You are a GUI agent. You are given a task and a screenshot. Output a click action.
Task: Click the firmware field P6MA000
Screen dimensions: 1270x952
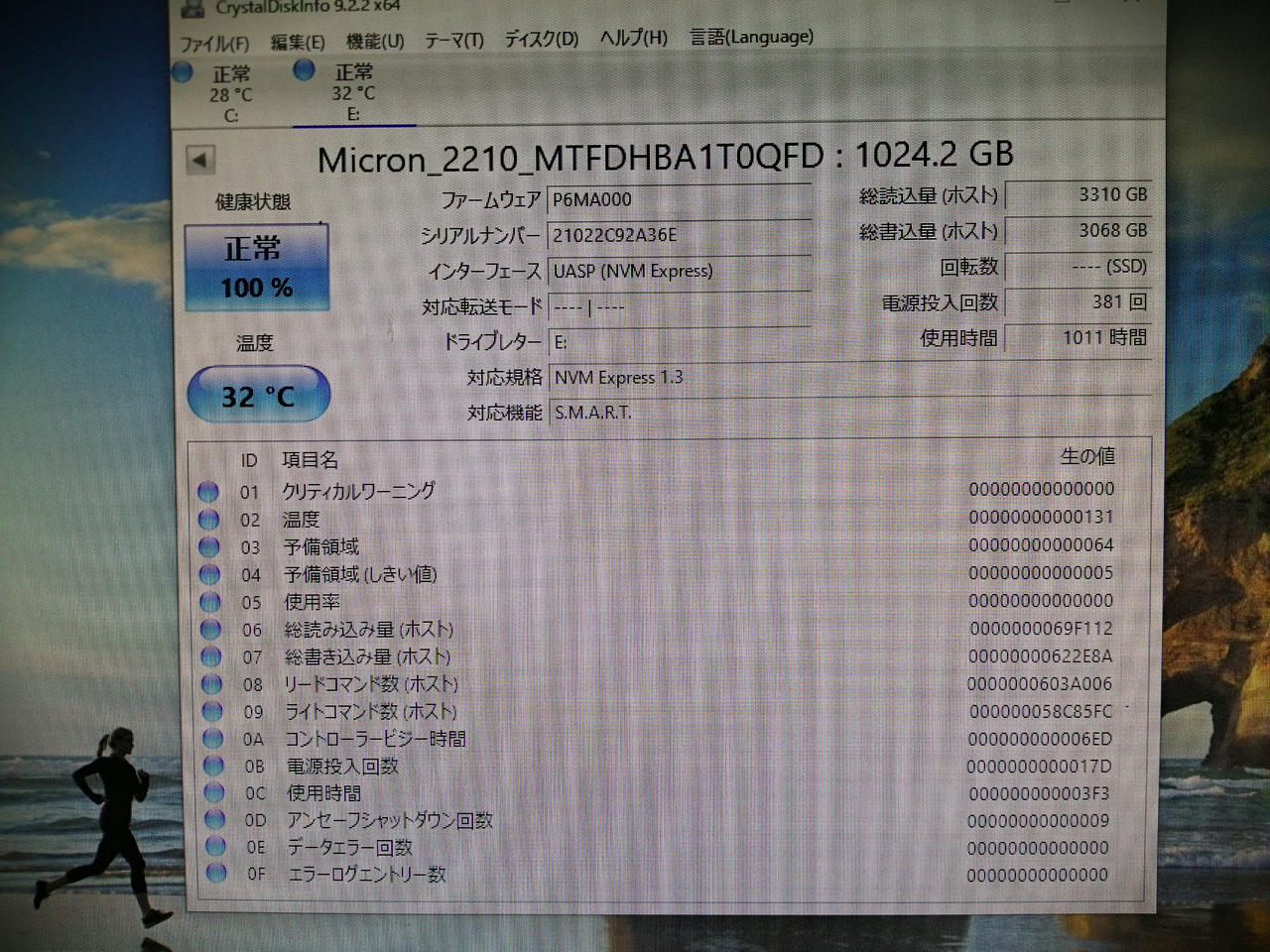point(679,199)
